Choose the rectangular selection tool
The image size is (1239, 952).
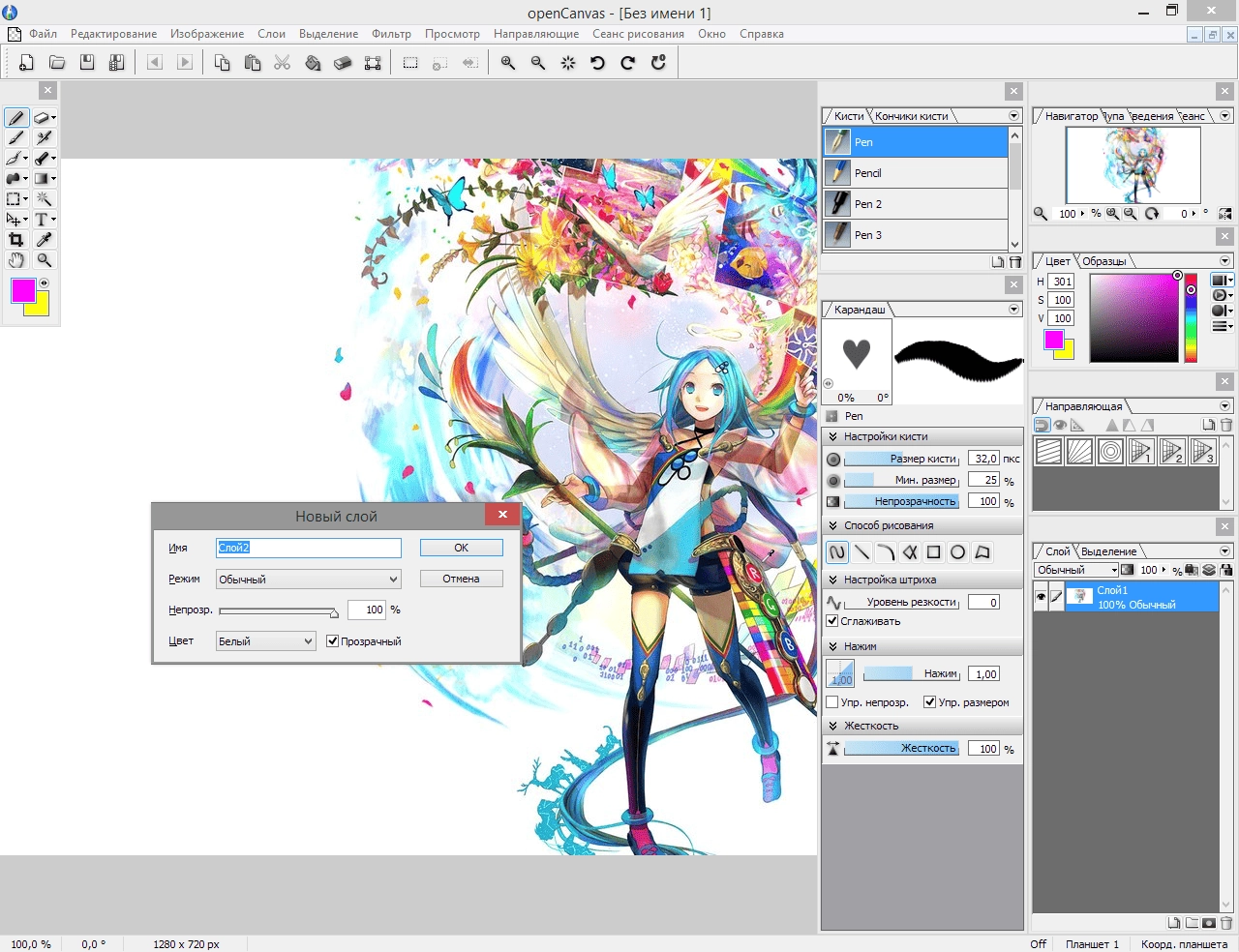[x=16, y=198]
